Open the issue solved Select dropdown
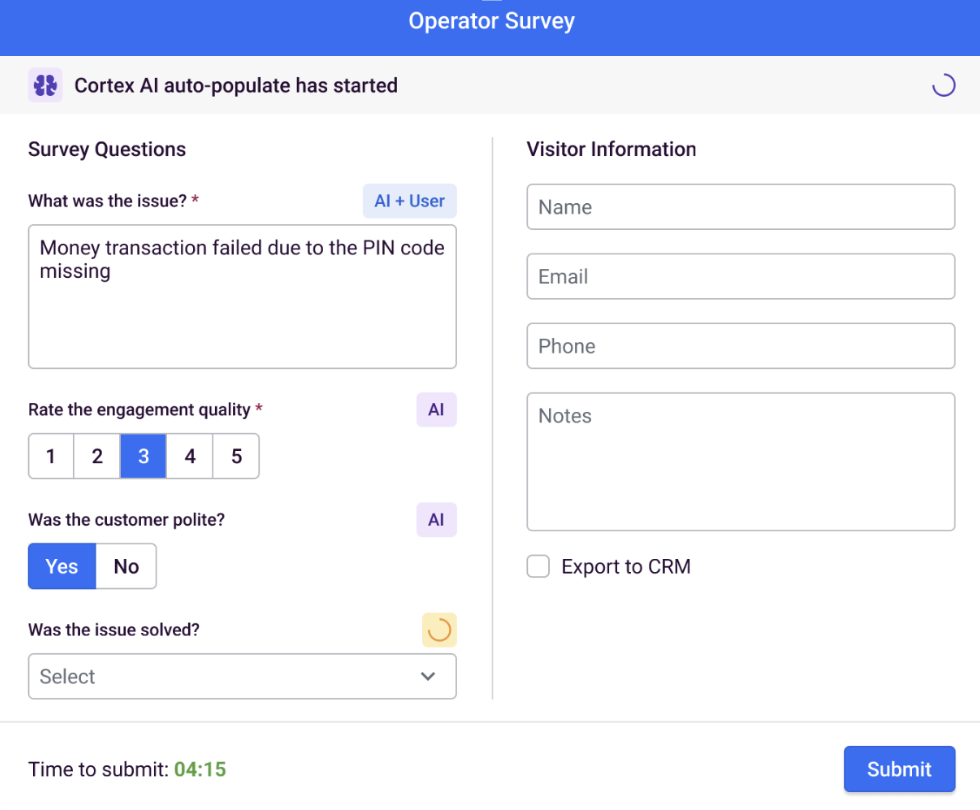The height and width of the screenshot is (810, 980). 242,676
